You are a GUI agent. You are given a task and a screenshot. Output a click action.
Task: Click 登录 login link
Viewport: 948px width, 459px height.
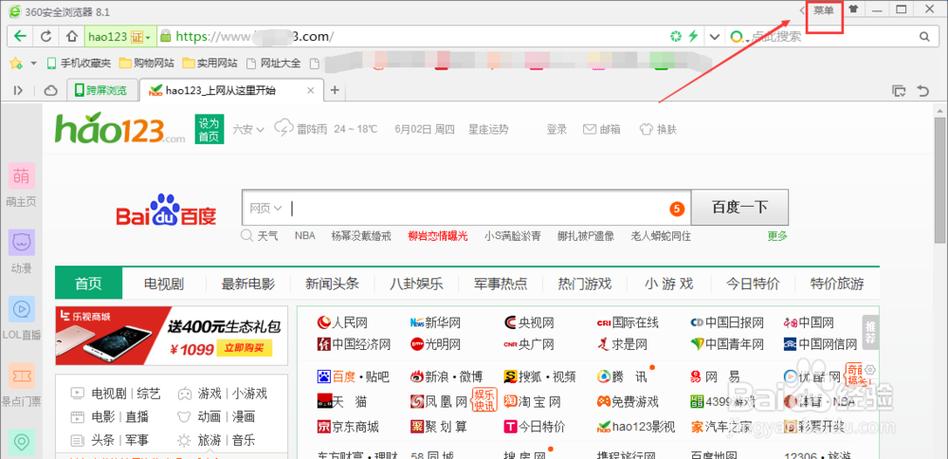coord(557,129)
